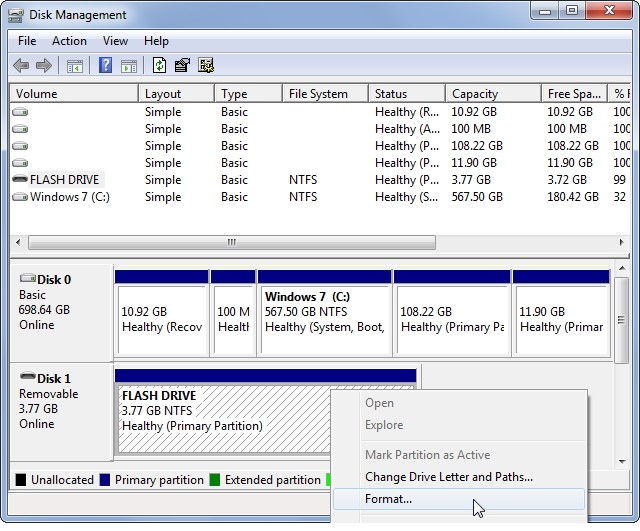Image resolution: width=640 pixels, height=531 pixels.
Task: Click the Windows 7 (C:) name in volume list
Action: click(x=70, y=197)
